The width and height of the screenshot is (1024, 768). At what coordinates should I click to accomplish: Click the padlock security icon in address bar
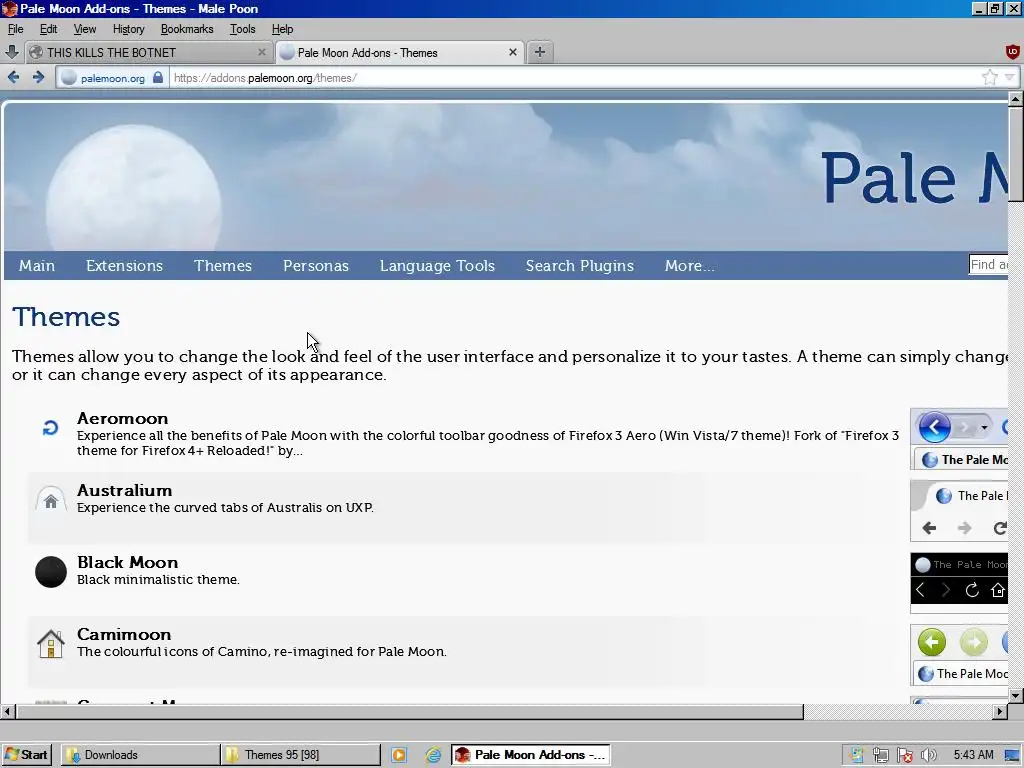click(x=157, y=78)
